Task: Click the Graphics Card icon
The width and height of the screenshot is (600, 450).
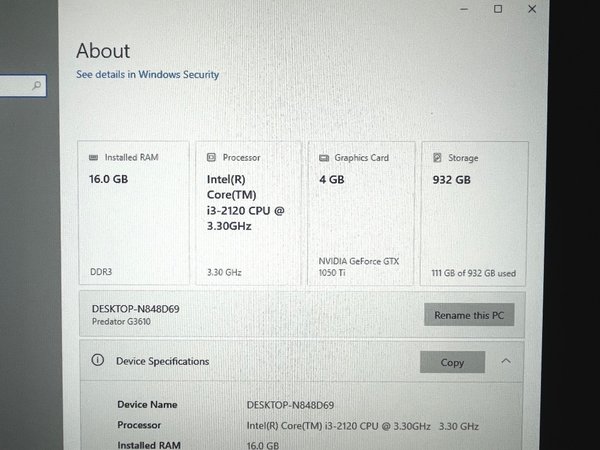Action: tap(323, 158)
